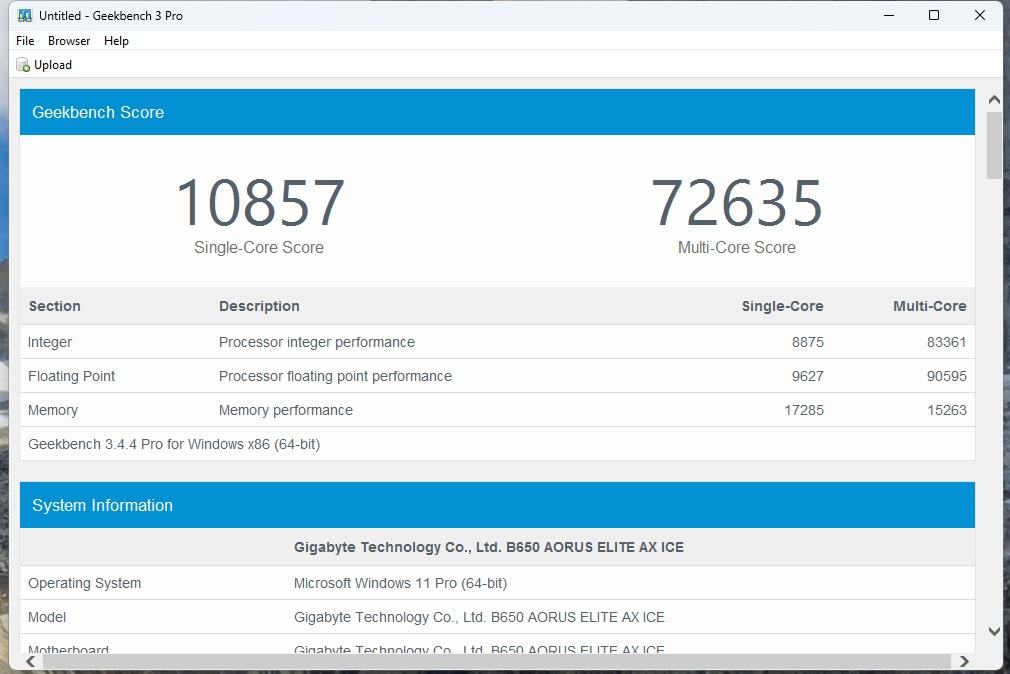Viewport: 1010px width, 674px height.
Task: Open the Browser menu
Action: (69, 41)
